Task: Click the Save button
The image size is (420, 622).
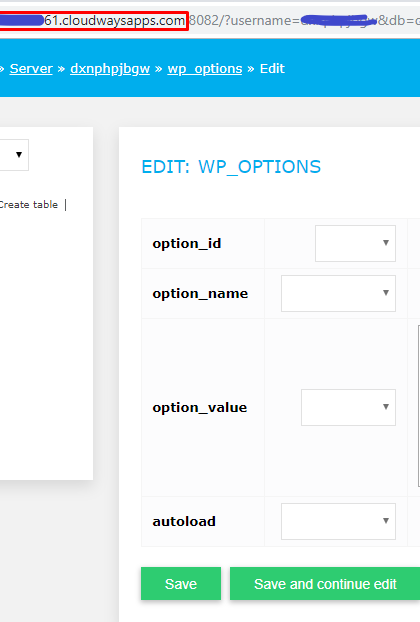Action: 181,584
